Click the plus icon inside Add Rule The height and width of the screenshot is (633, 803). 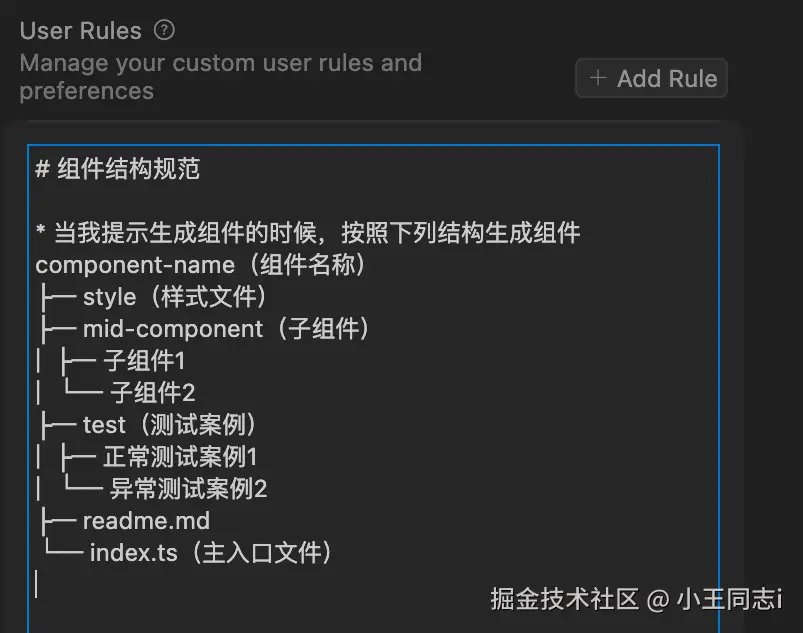tap(598, 78)
